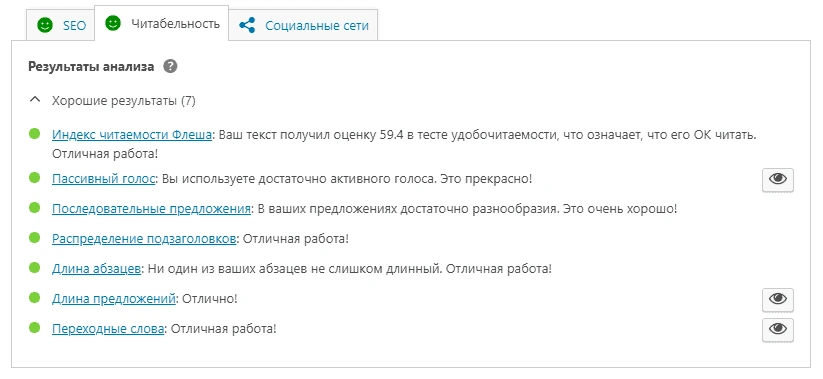Toggle eye highlight for Переходные слова
This screenshot has width=823, height=379.
[778, 329]
